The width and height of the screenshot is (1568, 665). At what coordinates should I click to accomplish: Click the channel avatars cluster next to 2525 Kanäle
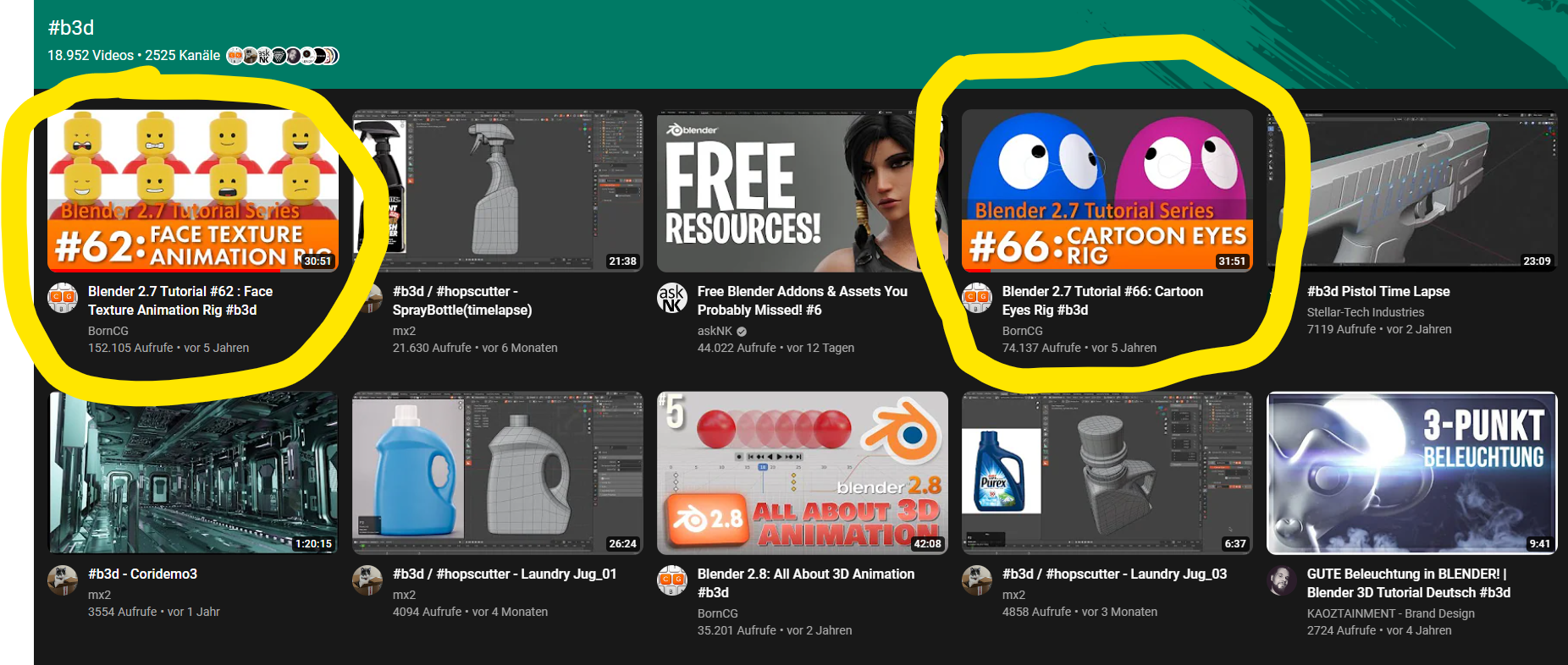click(x=283, y=56)
